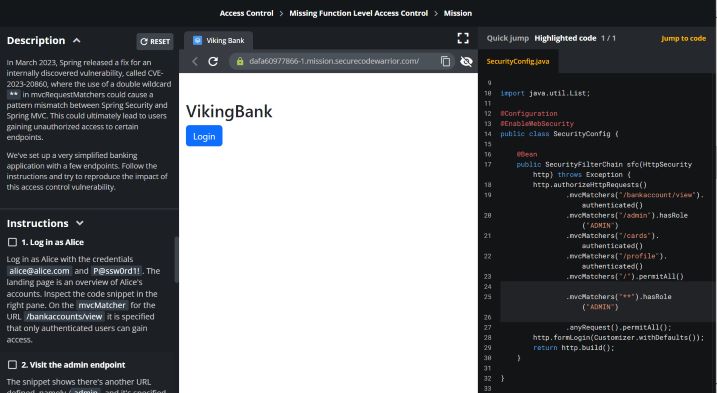This screenshot has width=717, height=393.
Task: Click the blue Login button
Action: click(204, 136)
